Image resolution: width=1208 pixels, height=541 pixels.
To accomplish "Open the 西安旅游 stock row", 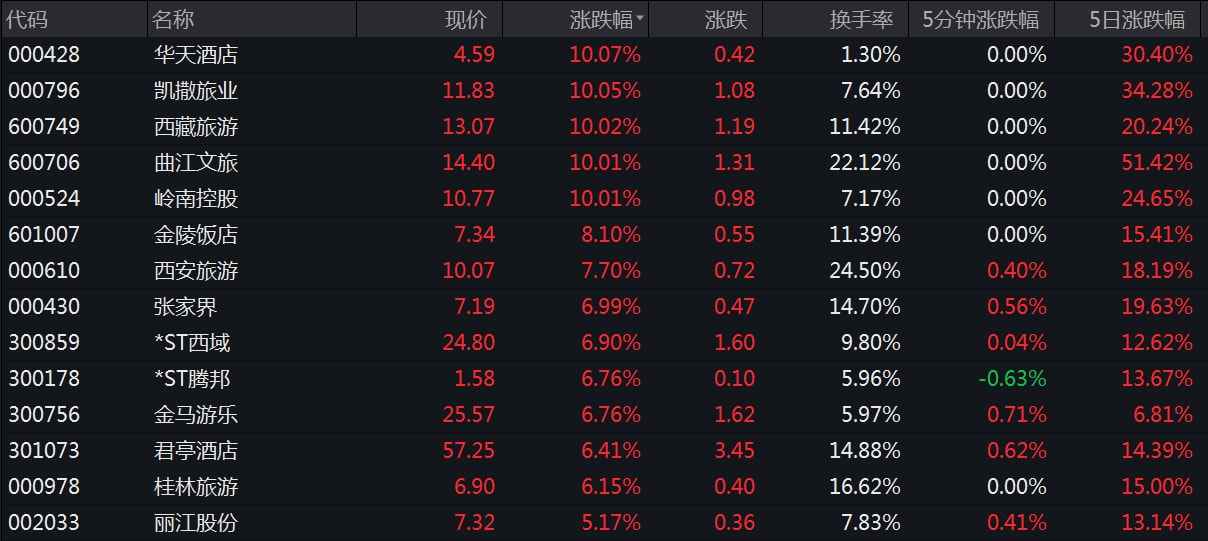I will tap(604, 271).
